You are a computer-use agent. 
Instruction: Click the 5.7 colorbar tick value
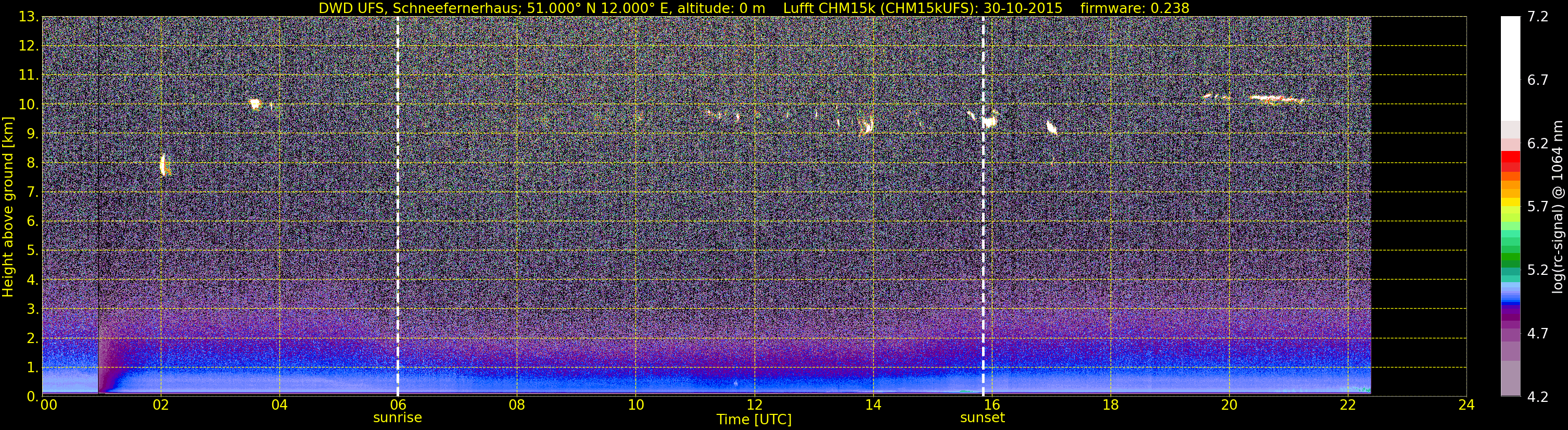coord(1538,207)
